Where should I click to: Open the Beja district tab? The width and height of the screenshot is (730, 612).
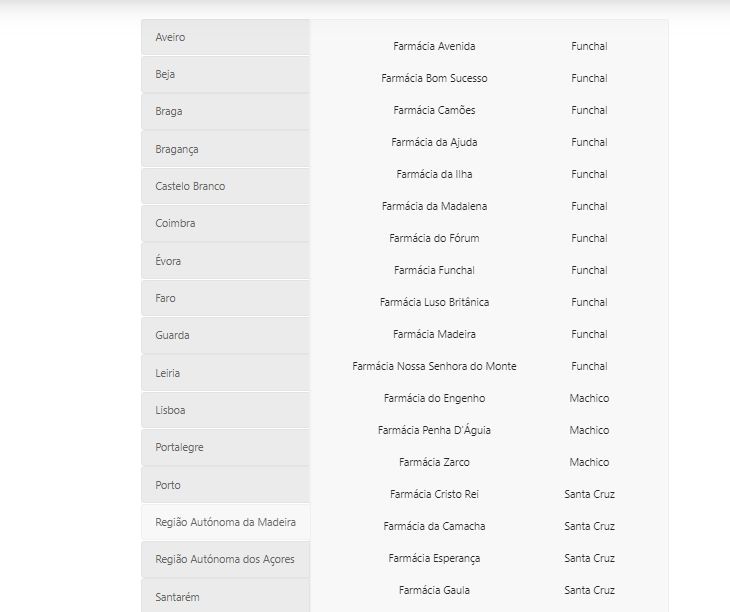225,74
